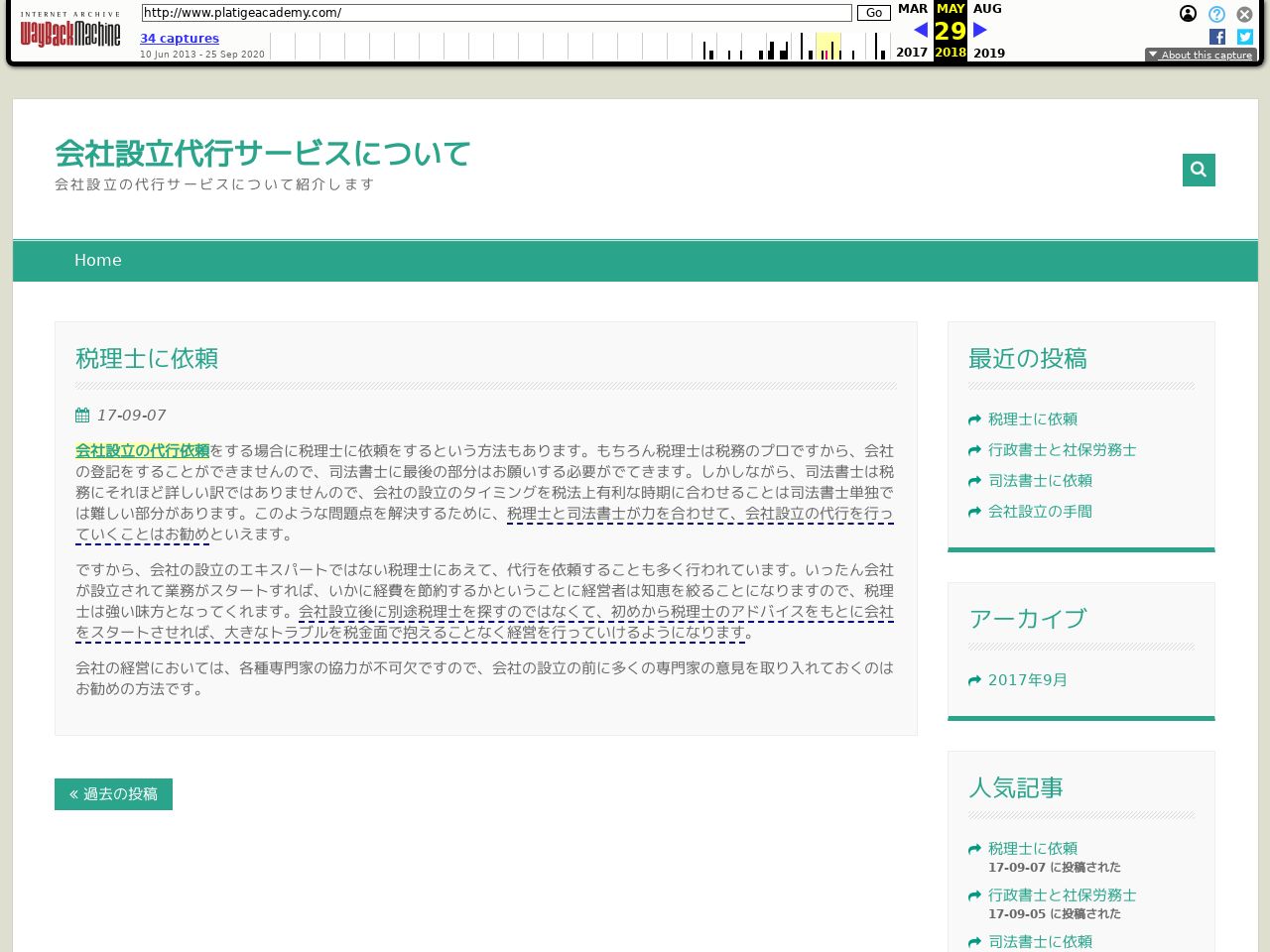The image size is (1270, 952).
Task: Close the Wayback Machine toolbar
Action: pyautogui.click(x=1244, y=14)
